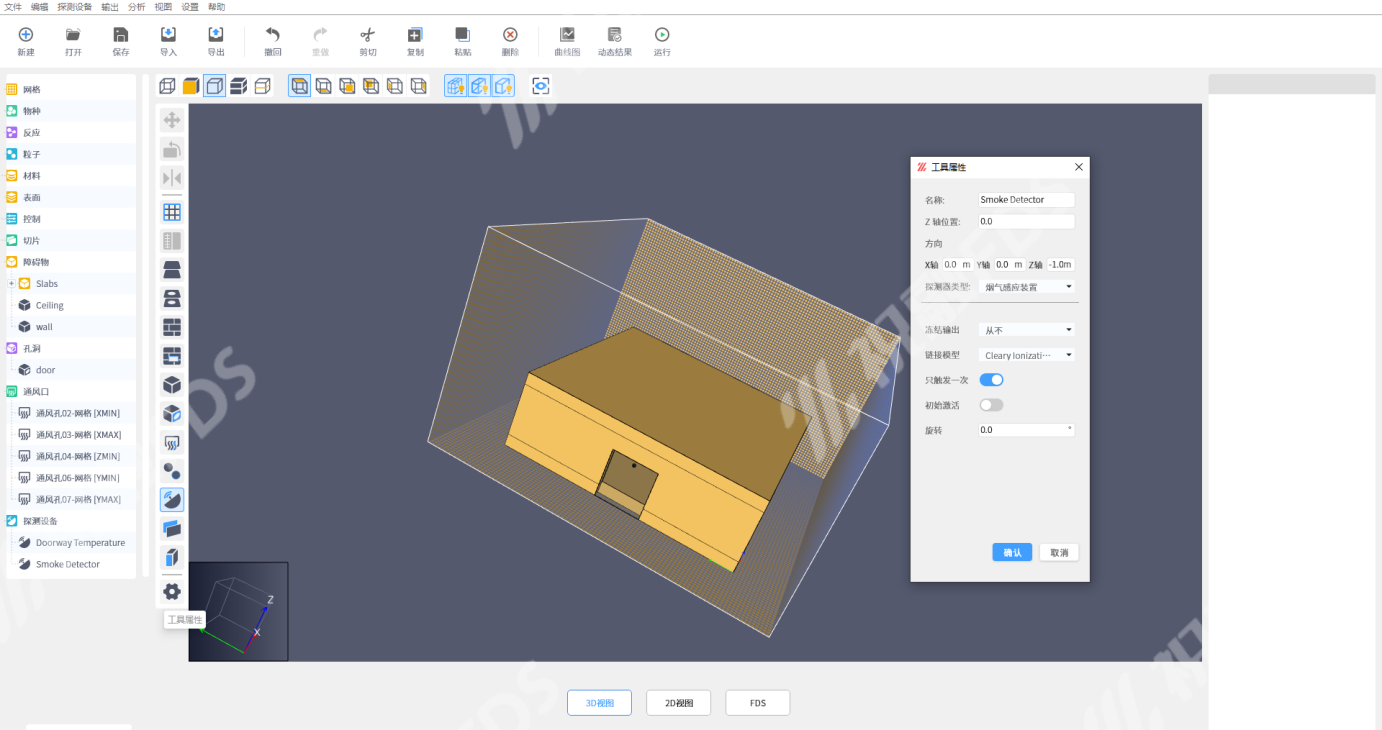The width and height of the screenshot is (1382, 730).
Task: Click the 导入 (Import) icon
Action: [x=168, y=35]
